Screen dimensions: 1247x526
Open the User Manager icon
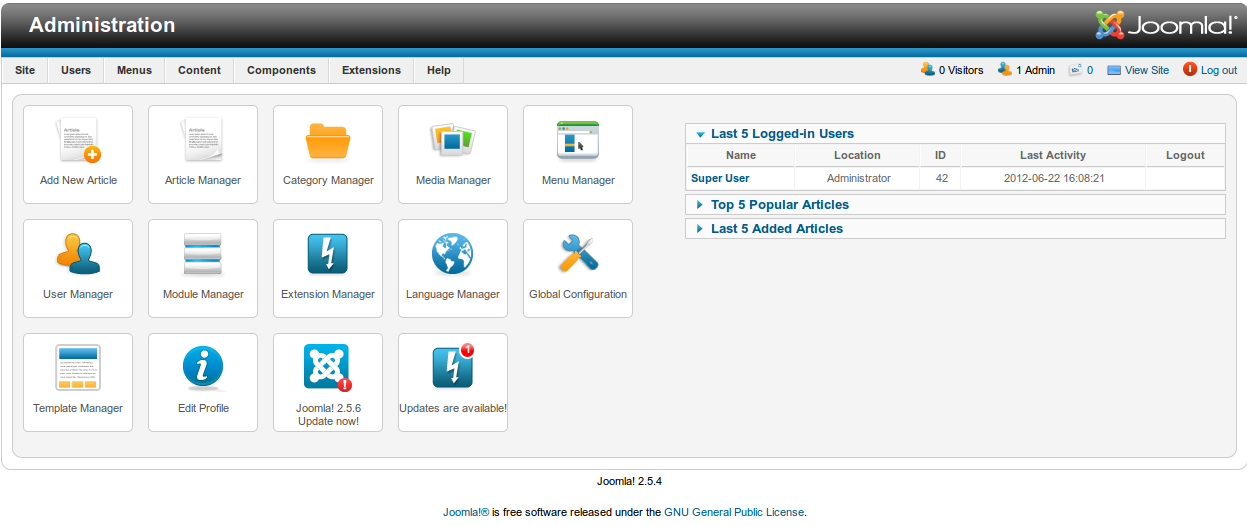[78, 254]
